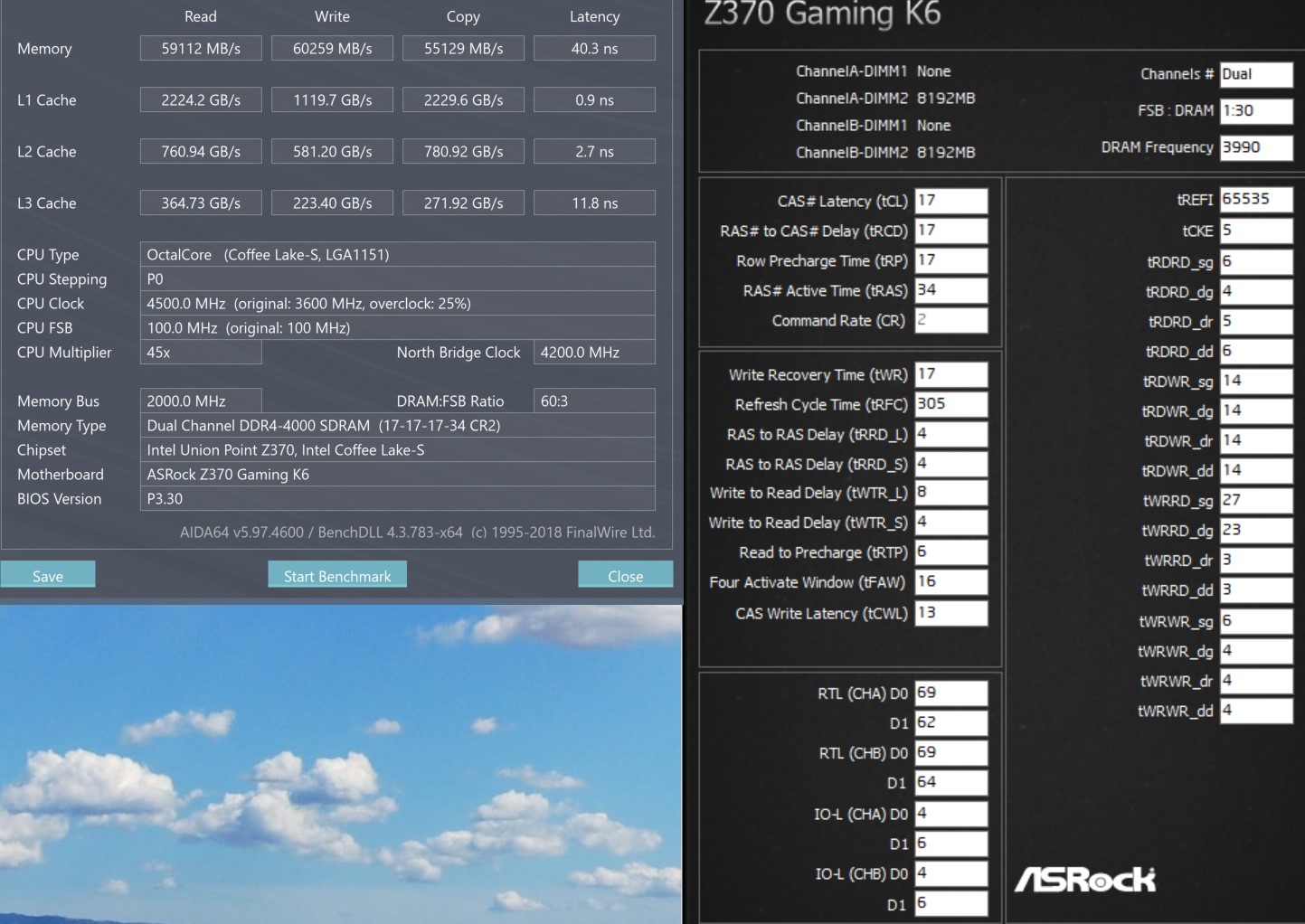Click the RAS# to CAS# Delay (tRCD) field
Viewport: 1305px width, 924px height.
point(951,231)
